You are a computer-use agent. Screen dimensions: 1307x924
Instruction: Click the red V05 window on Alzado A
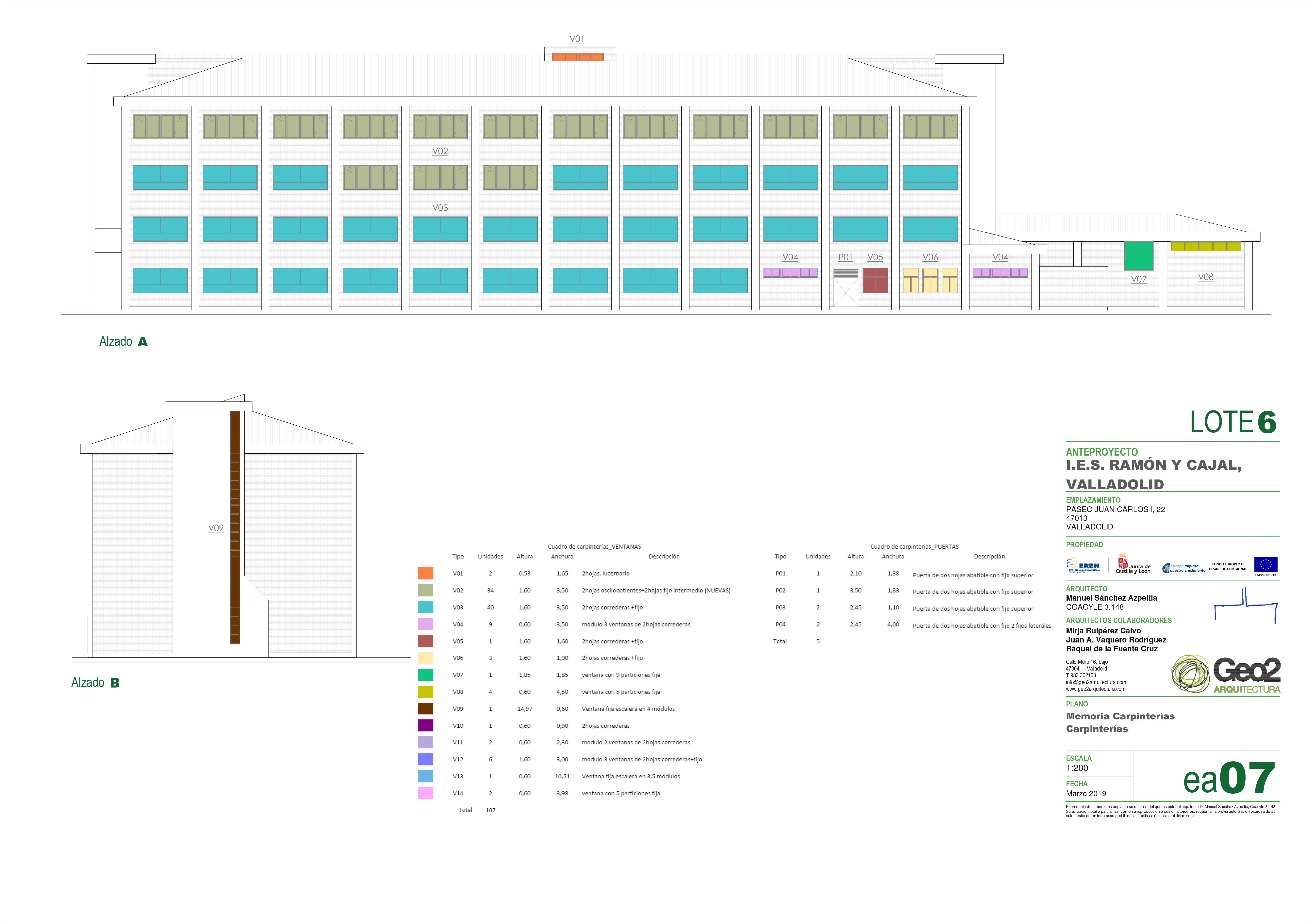point(875,281)
